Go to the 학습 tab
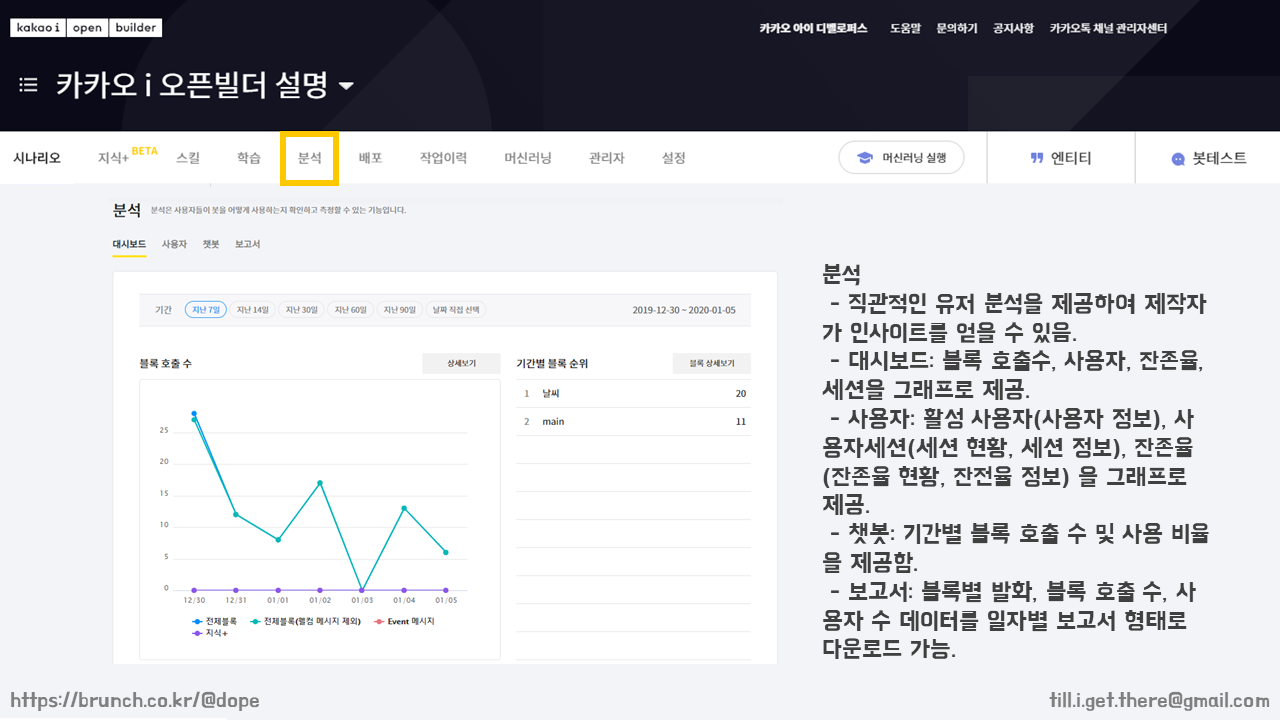 249,158
